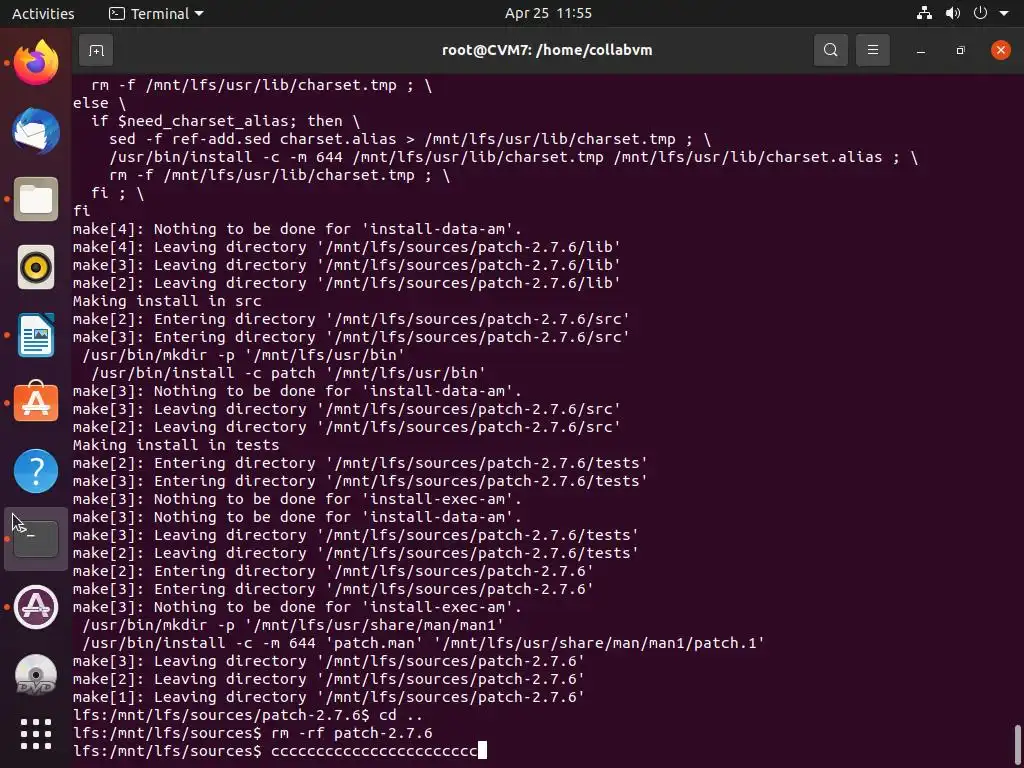Click the network status icon in the top bar
Screen dimensions: 1024x768
(x=924, y=13)
